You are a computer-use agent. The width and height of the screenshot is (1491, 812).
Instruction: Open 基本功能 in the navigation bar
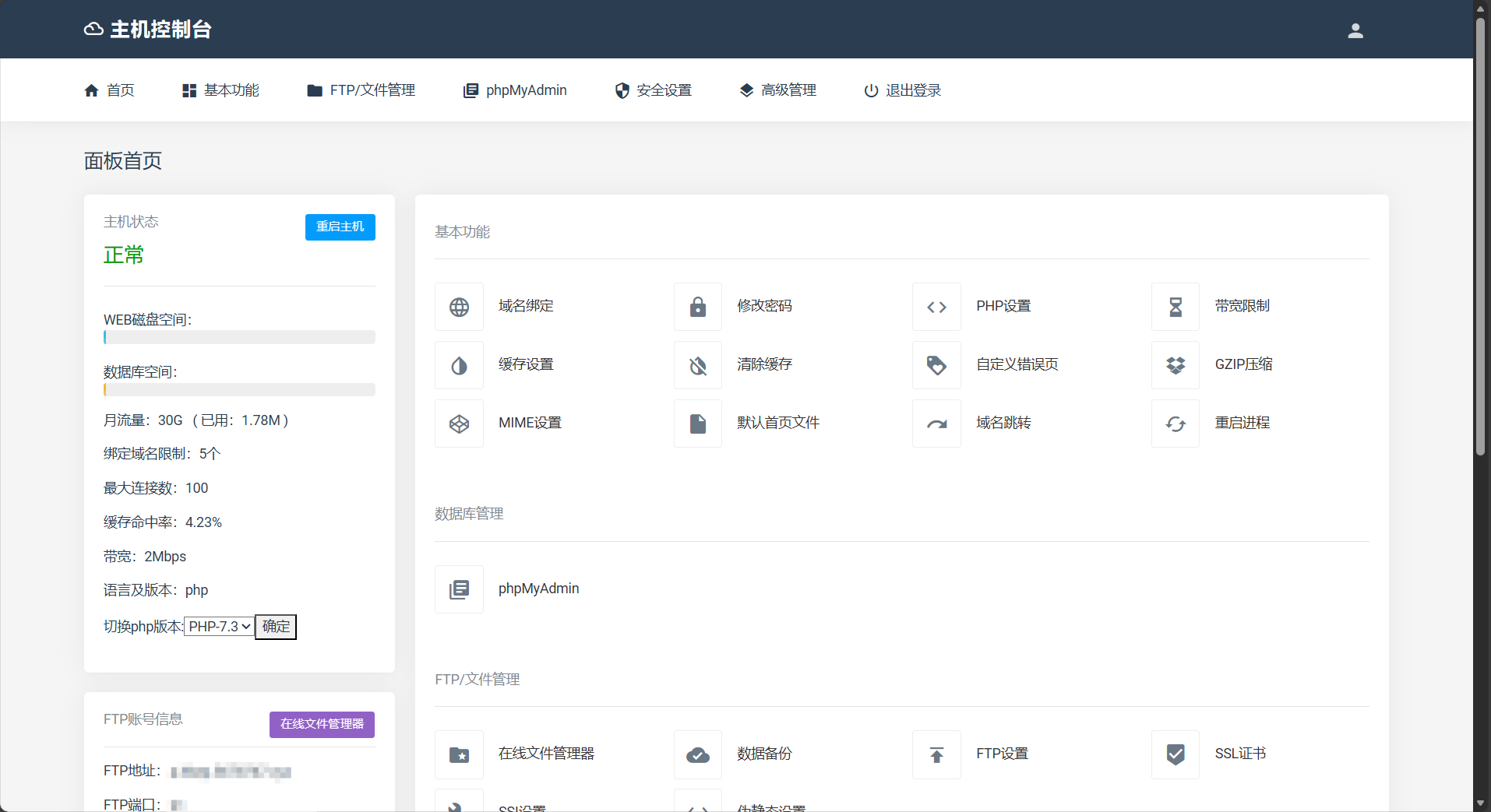click(x=220, y=90)
